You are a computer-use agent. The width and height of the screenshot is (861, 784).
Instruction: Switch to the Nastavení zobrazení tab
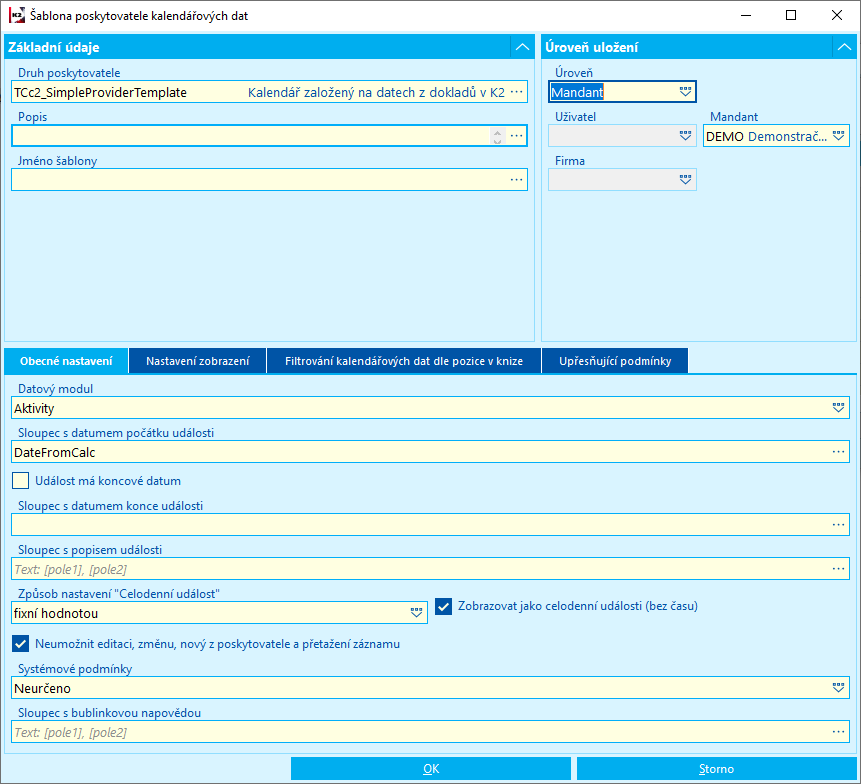point(198,361)
